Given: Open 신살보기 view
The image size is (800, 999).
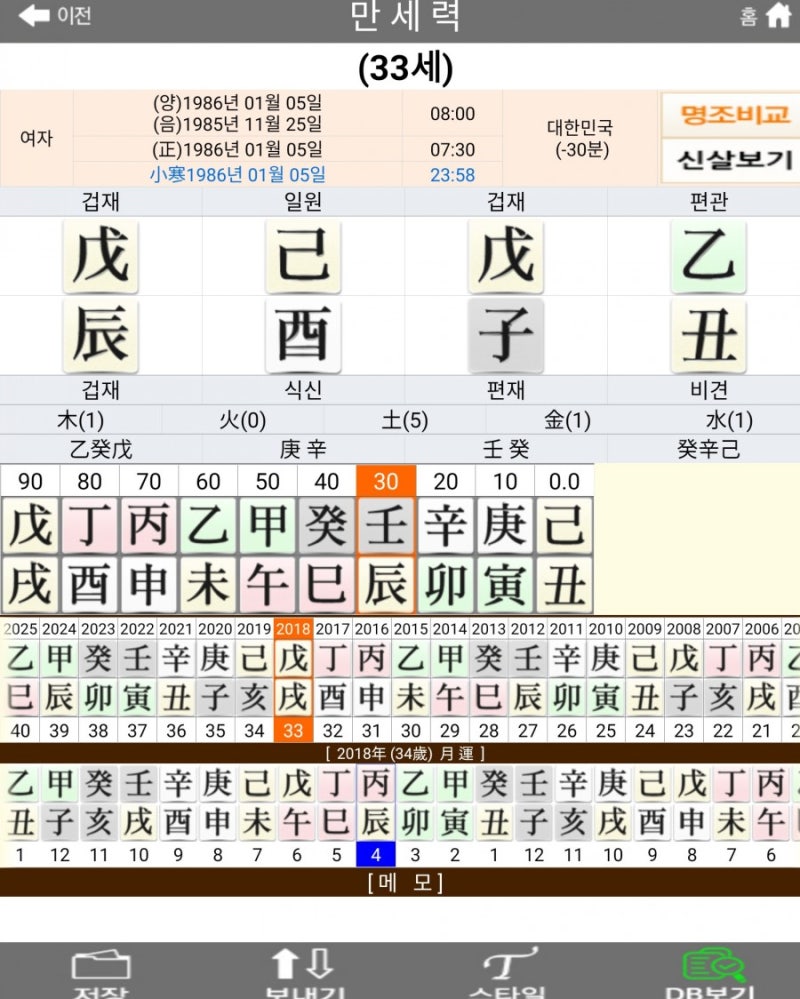Looking at the screenshot, I should tap(731, 160).
